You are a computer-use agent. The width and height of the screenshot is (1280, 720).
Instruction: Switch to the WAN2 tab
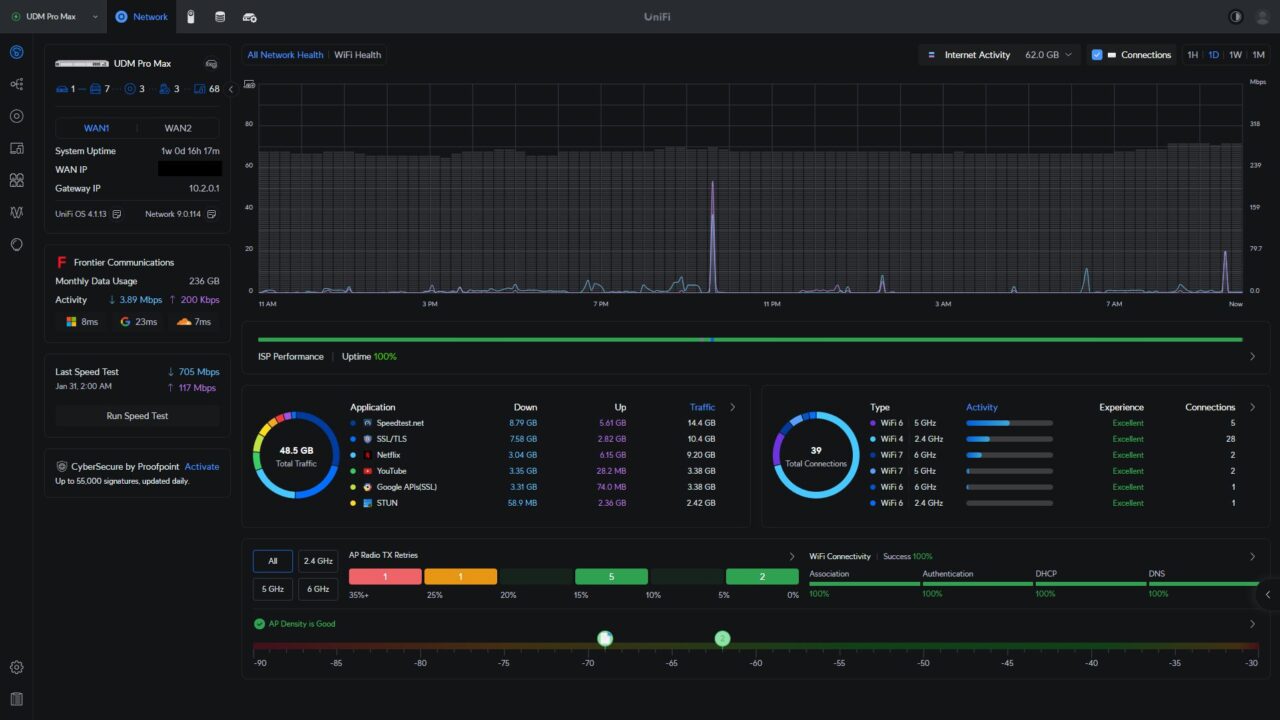click(178, 128)
